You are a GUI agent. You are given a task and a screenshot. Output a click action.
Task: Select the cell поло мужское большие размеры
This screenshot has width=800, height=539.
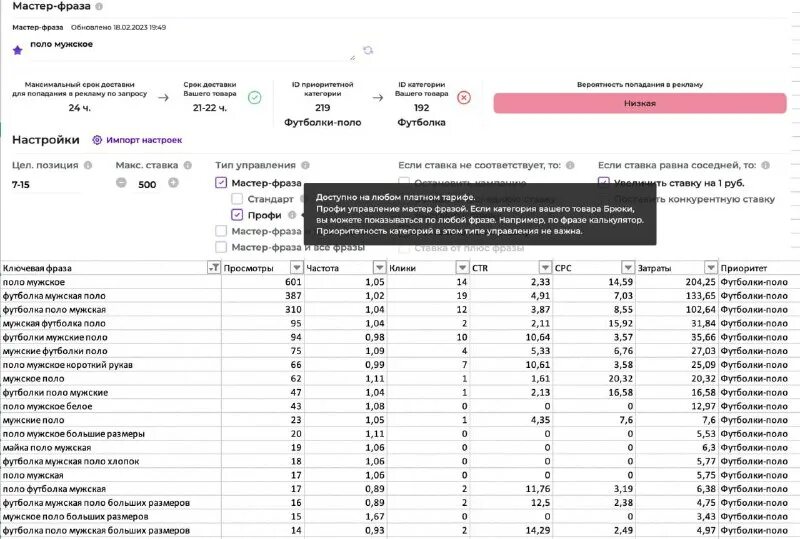coord(111,433)
